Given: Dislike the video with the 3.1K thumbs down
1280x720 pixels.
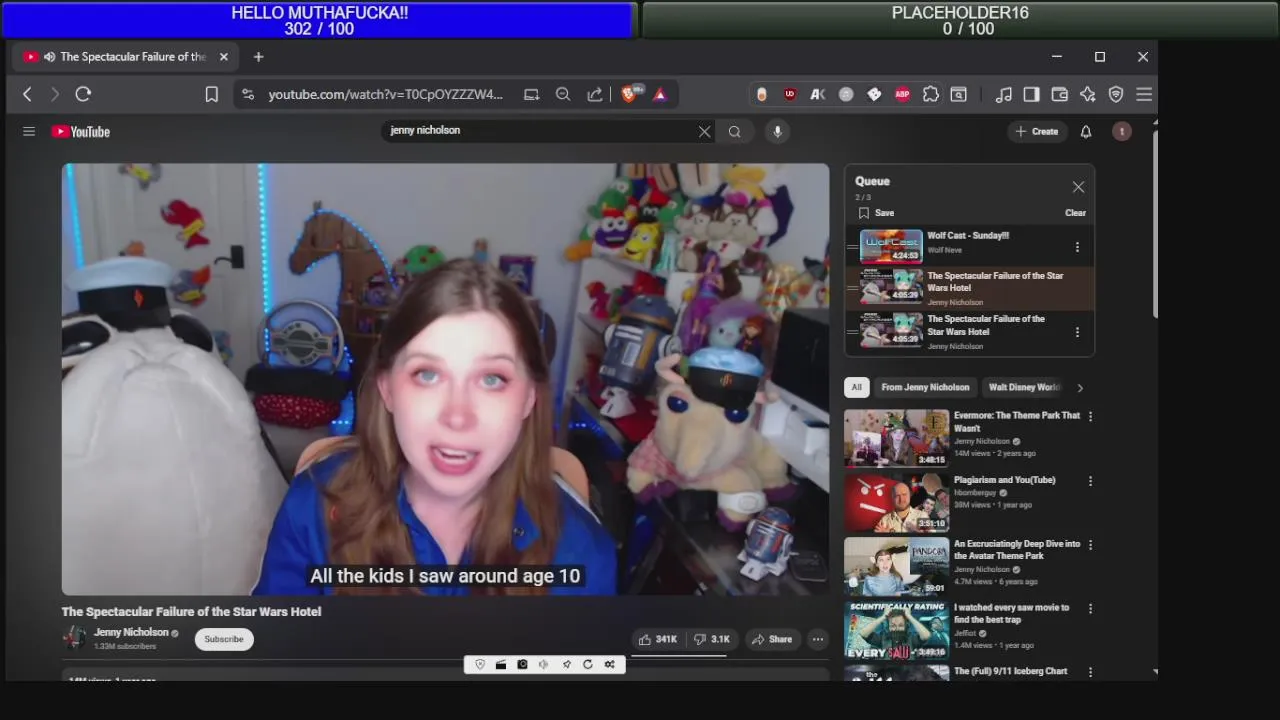Looking at the screenshot, I should [x=712, y=639].
